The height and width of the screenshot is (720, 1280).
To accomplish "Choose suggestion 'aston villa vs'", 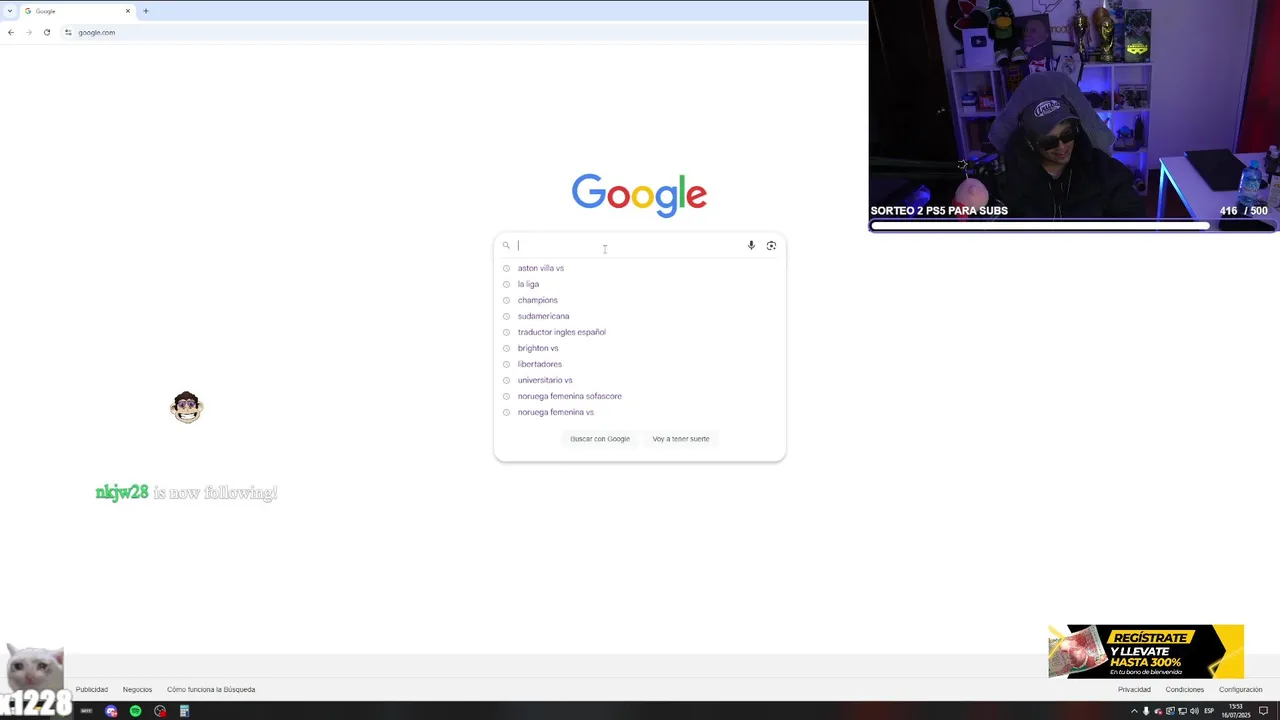I will [x=640, y=268].
